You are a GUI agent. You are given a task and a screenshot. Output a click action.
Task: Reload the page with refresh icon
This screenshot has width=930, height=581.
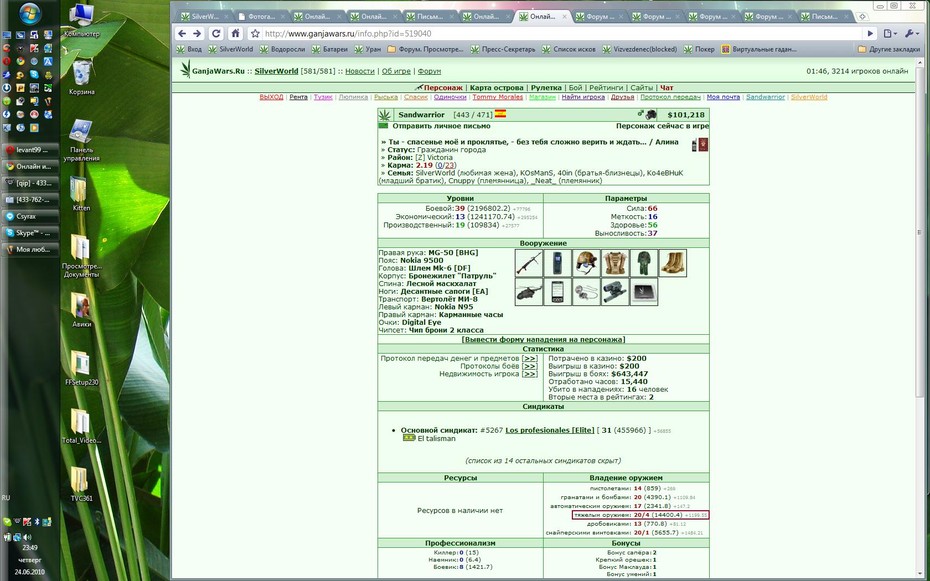216,34
